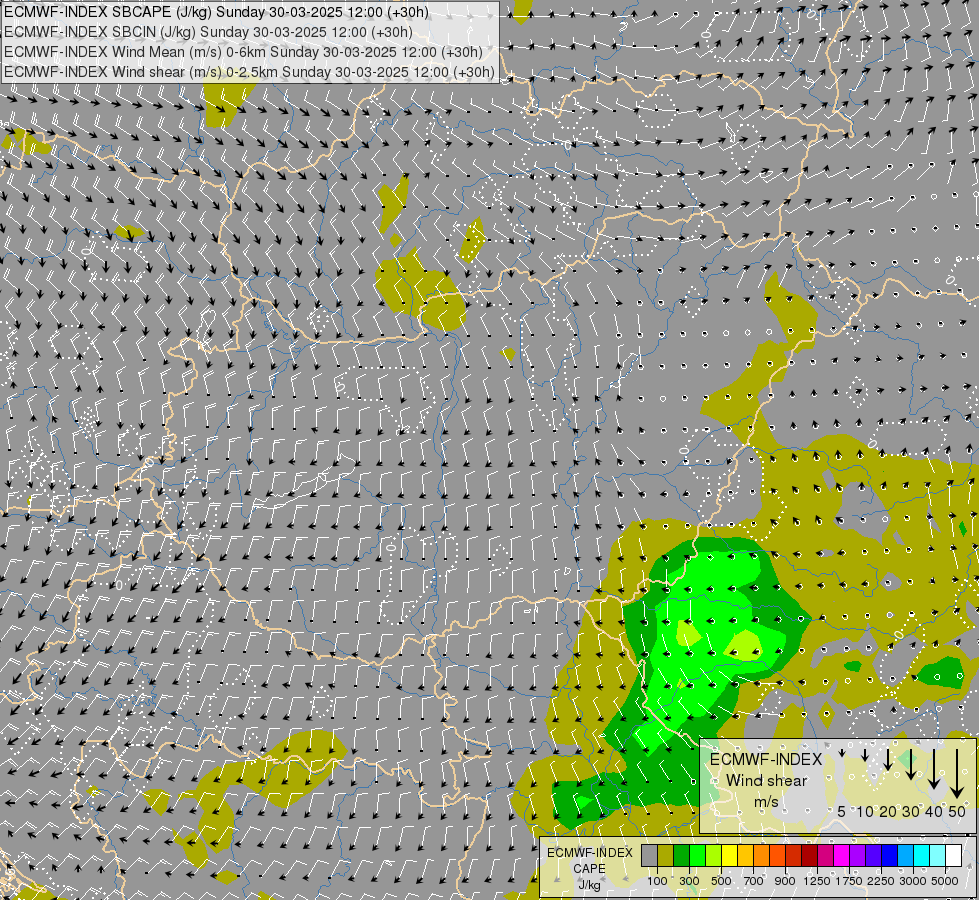Image resolution: width=979 pixels, height=900 pixels.
Task: Select the white CAPE swatch at 5000
Action: (x=954, y=856)
